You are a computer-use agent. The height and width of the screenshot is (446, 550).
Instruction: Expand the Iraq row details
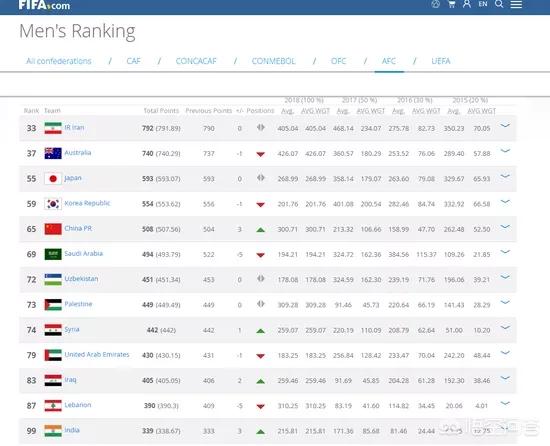[505, 378]
